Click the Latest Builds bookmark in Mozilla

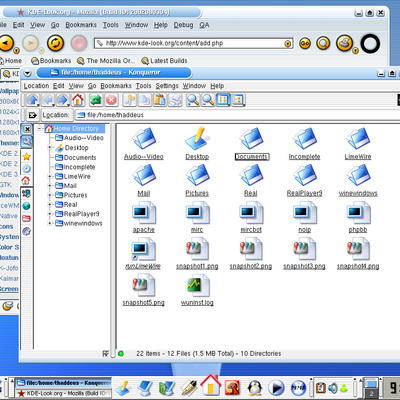164,61
